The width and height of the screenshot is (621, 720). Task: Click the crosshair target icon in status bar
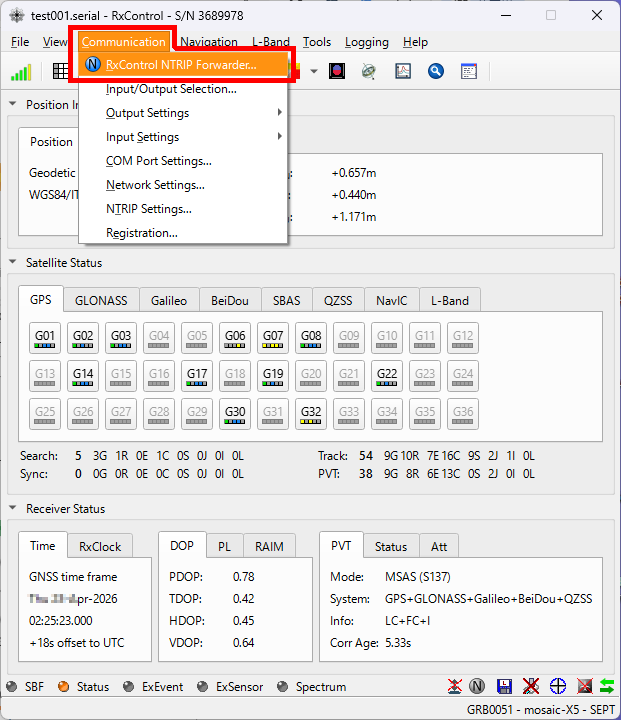tap(558, 687)
